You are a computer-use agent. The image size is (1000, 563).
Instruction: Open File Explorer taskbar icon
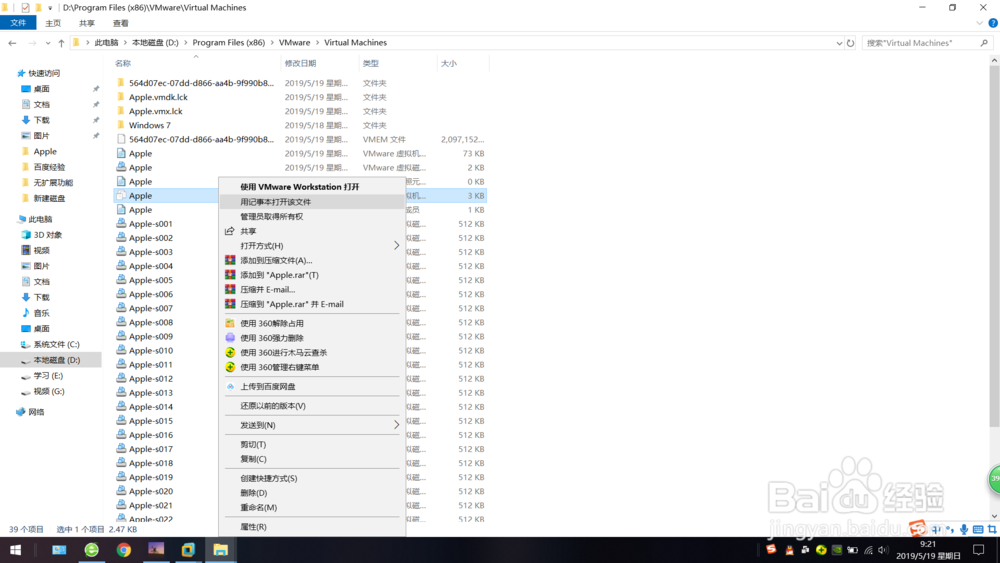coord(221,550)
